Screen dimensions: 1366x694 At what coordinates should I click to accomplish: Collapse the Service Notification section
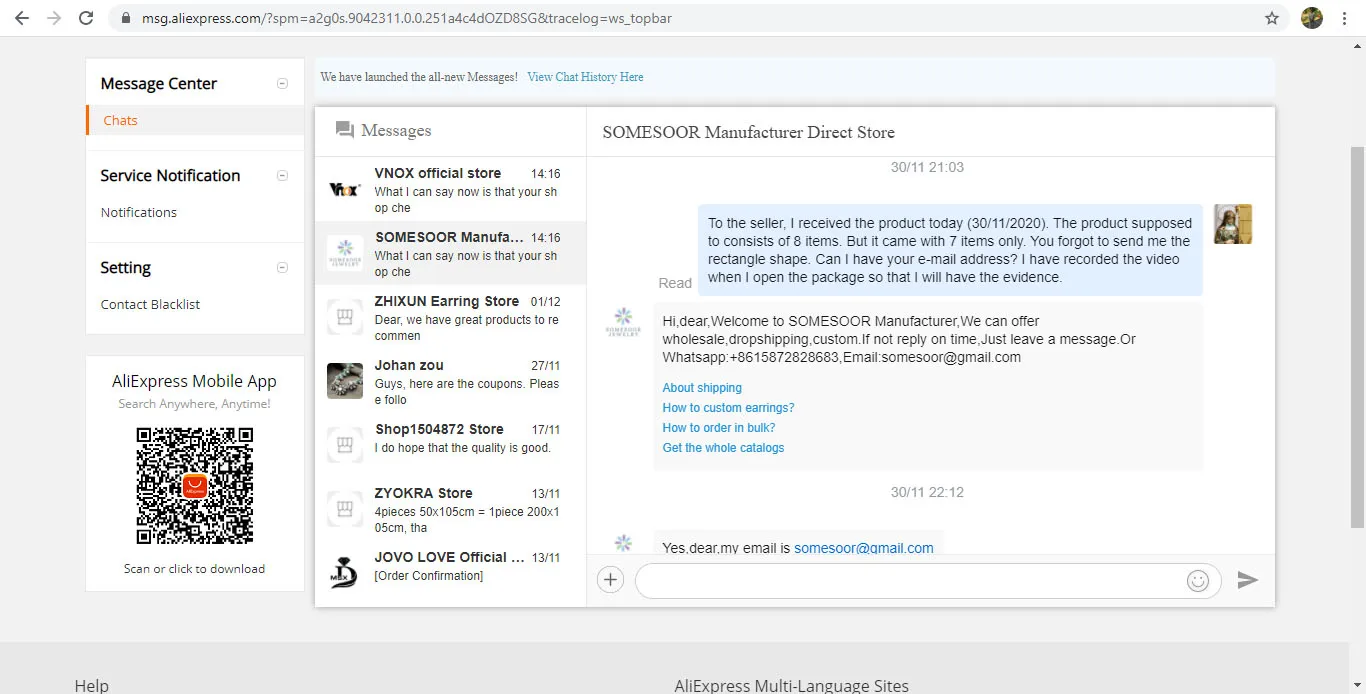pos(282,176)
